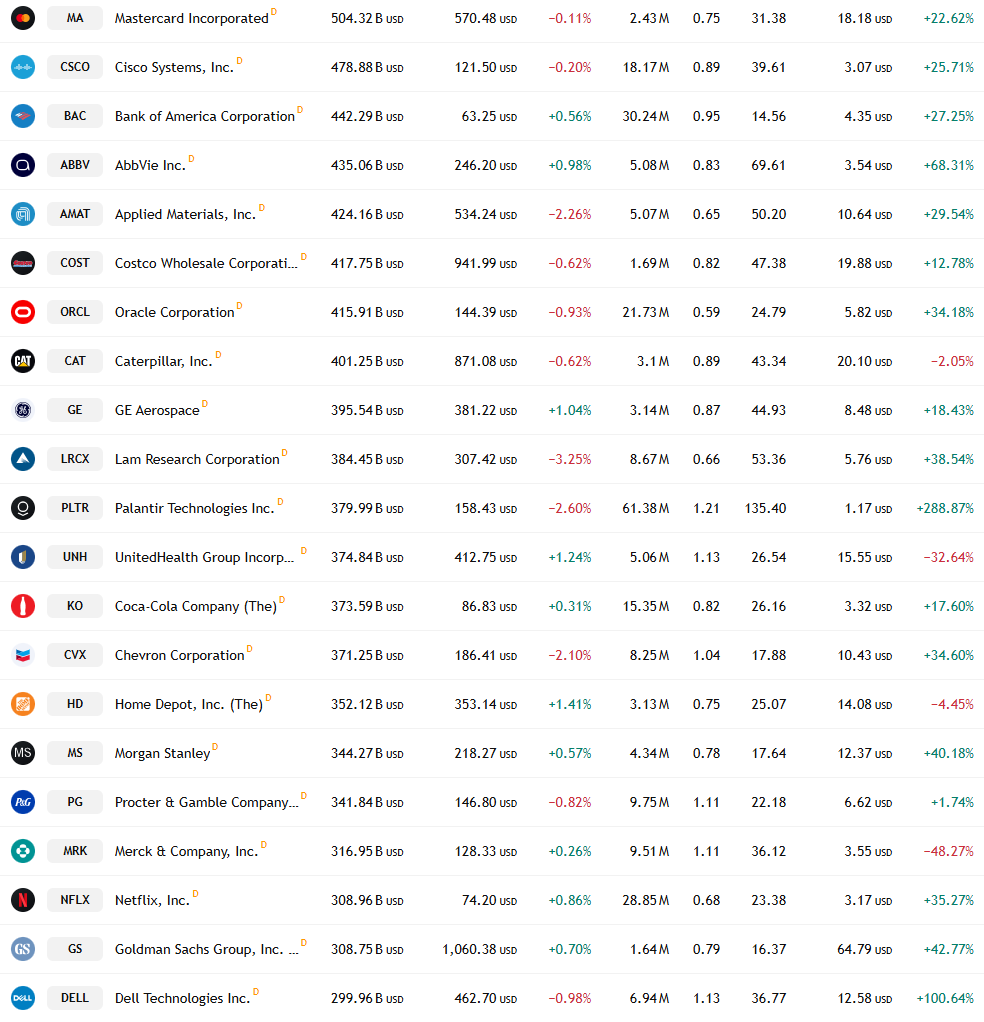Click Goldman Sachs EPS 64.79 USD
The width and height of the screenshot is (984, 1022).
tap(864, 949)
